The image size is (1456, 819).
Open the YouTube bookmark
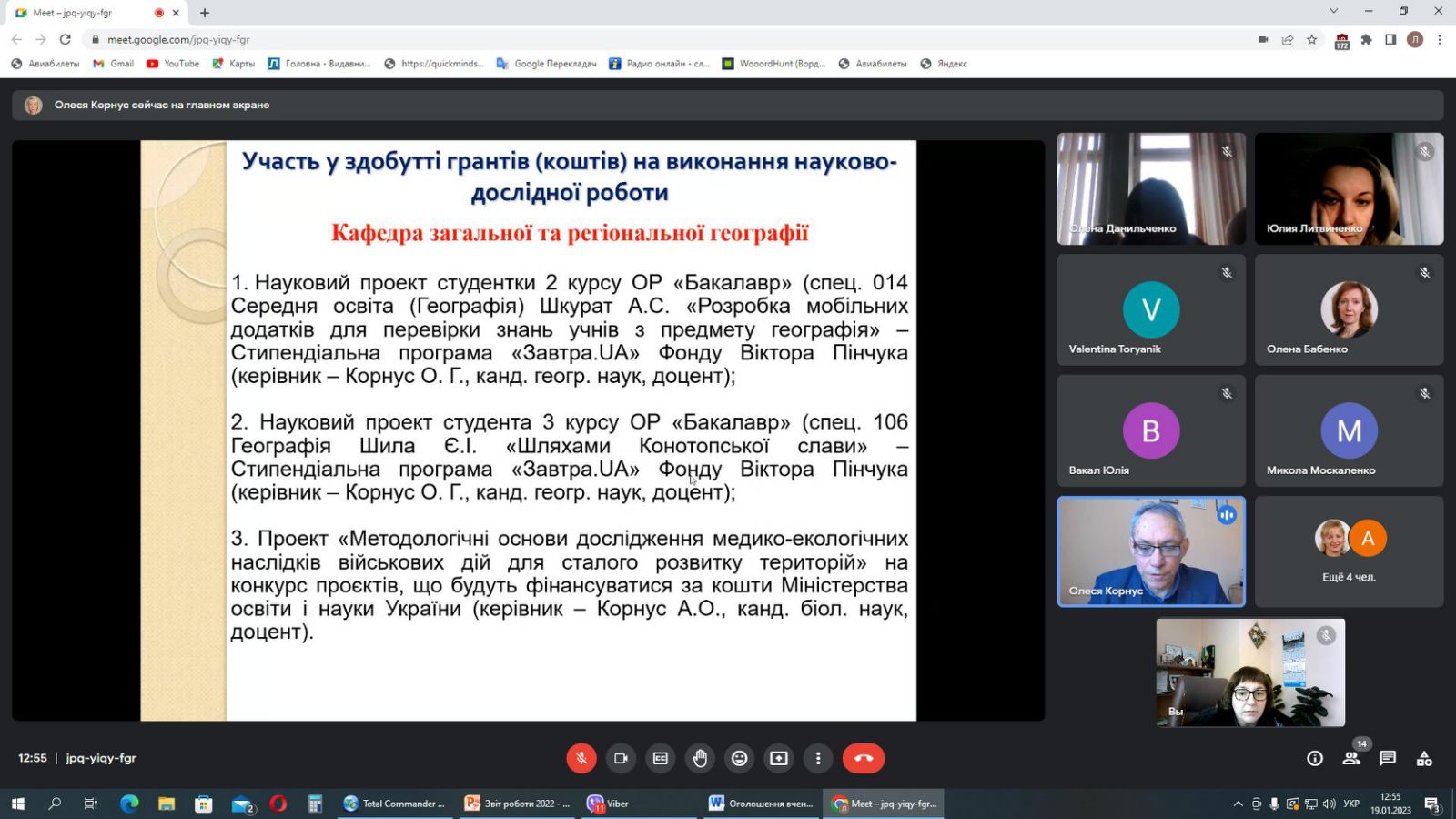(173, 64)
